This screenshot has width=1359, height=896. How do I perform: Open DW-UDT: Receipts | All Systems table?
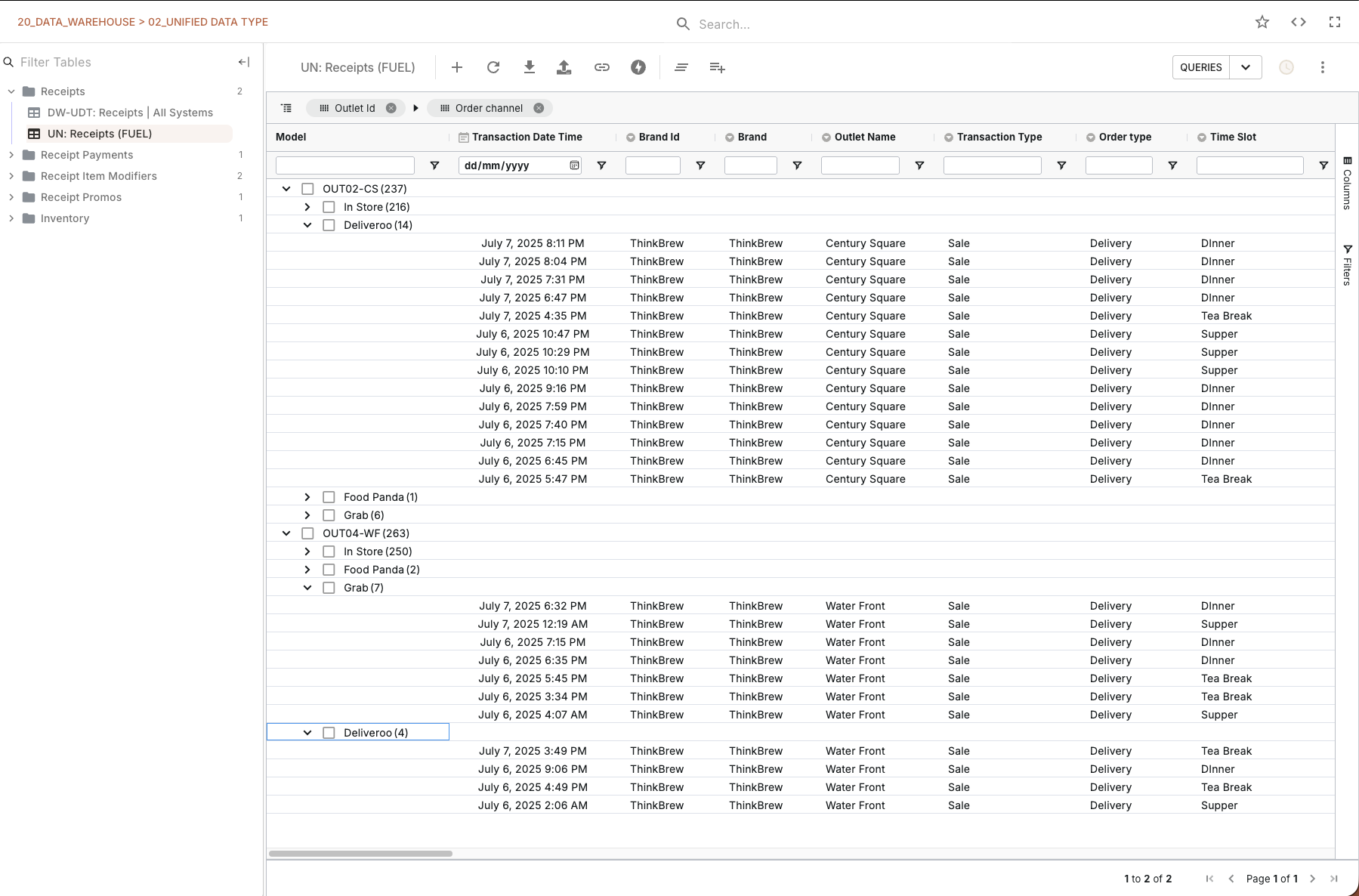tap(130, 113)
